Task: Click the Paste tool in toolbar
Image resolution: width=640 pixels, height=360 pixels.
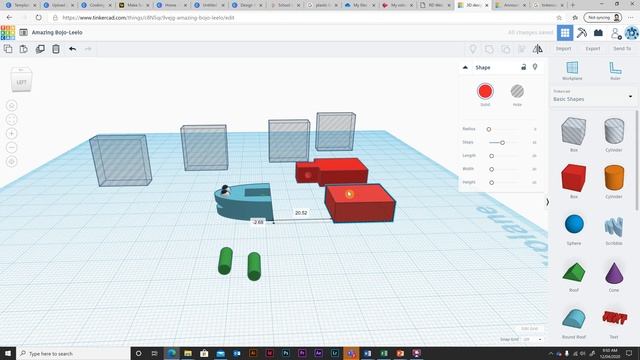Action: [x=24, y=49]
